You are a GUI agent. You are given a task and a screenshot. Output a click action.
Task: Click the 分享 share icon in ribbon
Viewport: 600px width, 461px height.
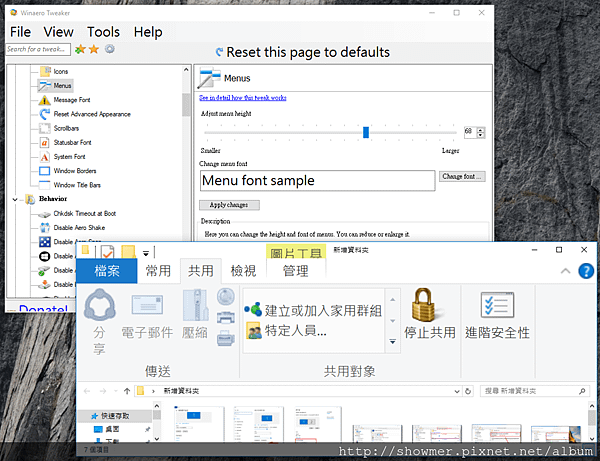pos(99,305)
